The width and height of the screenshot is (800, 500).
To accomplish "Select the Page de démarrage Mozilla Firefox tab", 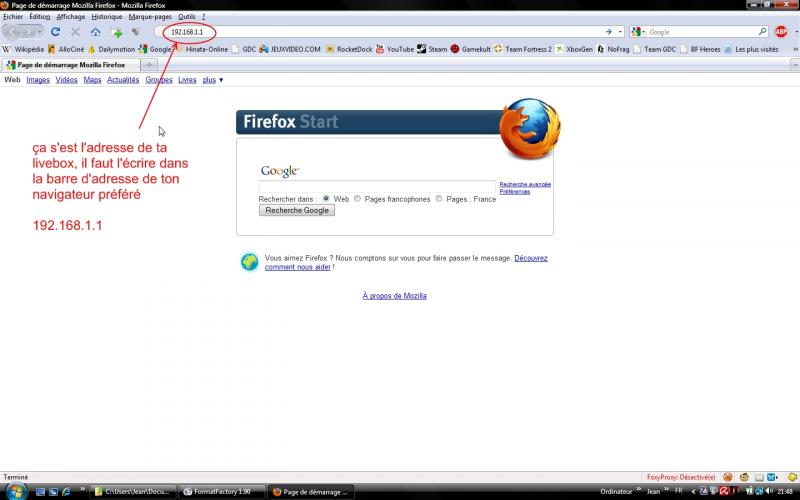I will coord(70,65).
